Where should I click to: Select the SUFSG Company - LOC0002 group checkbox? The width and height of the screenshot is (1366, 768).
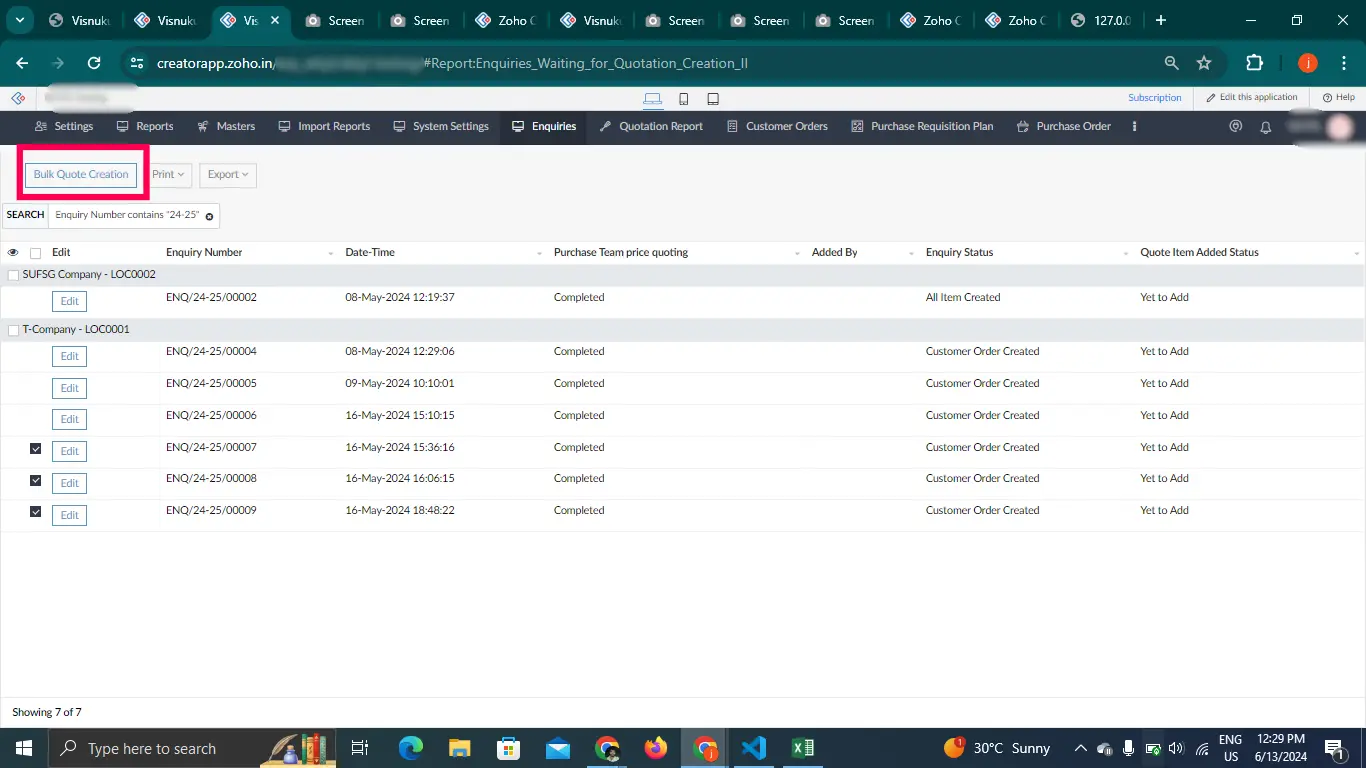[13, 274]
